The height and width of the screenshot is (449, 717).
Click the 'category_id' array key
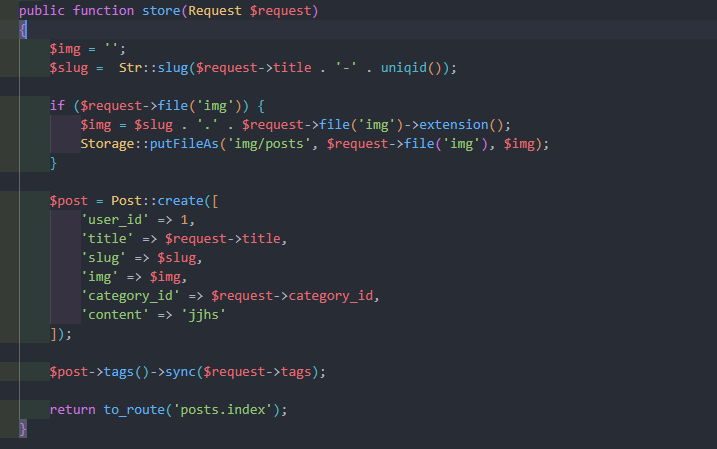pyautogui.click(x=130, y=296)
